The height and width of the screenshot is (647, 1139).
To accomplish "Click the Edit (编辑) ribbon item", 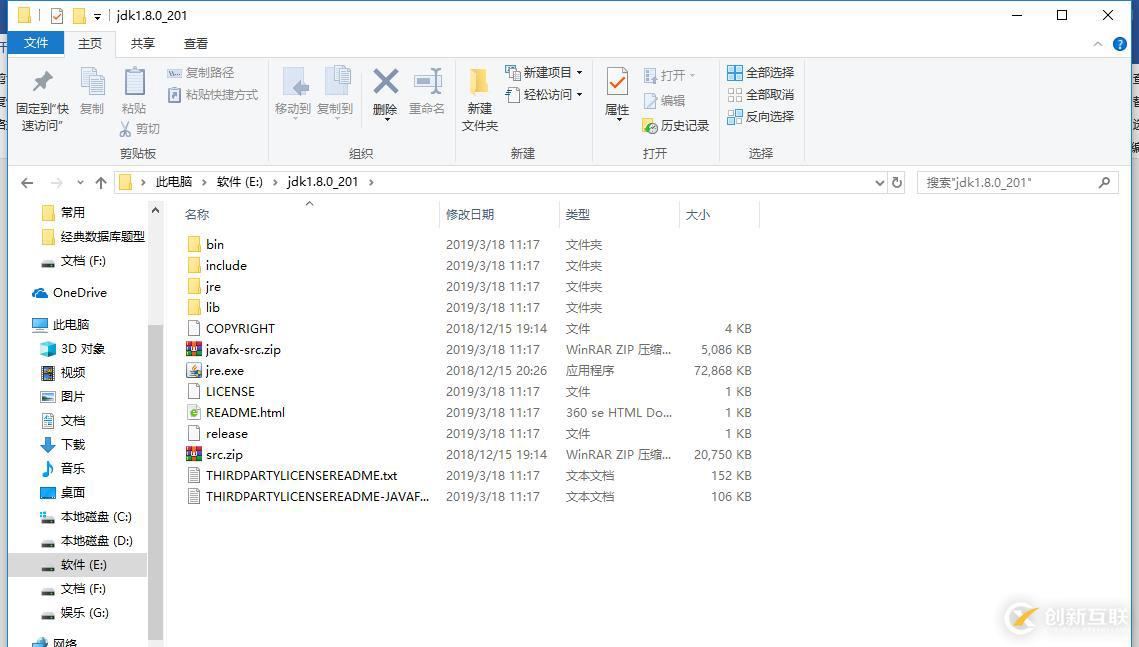I will click(x=665, y=101).
